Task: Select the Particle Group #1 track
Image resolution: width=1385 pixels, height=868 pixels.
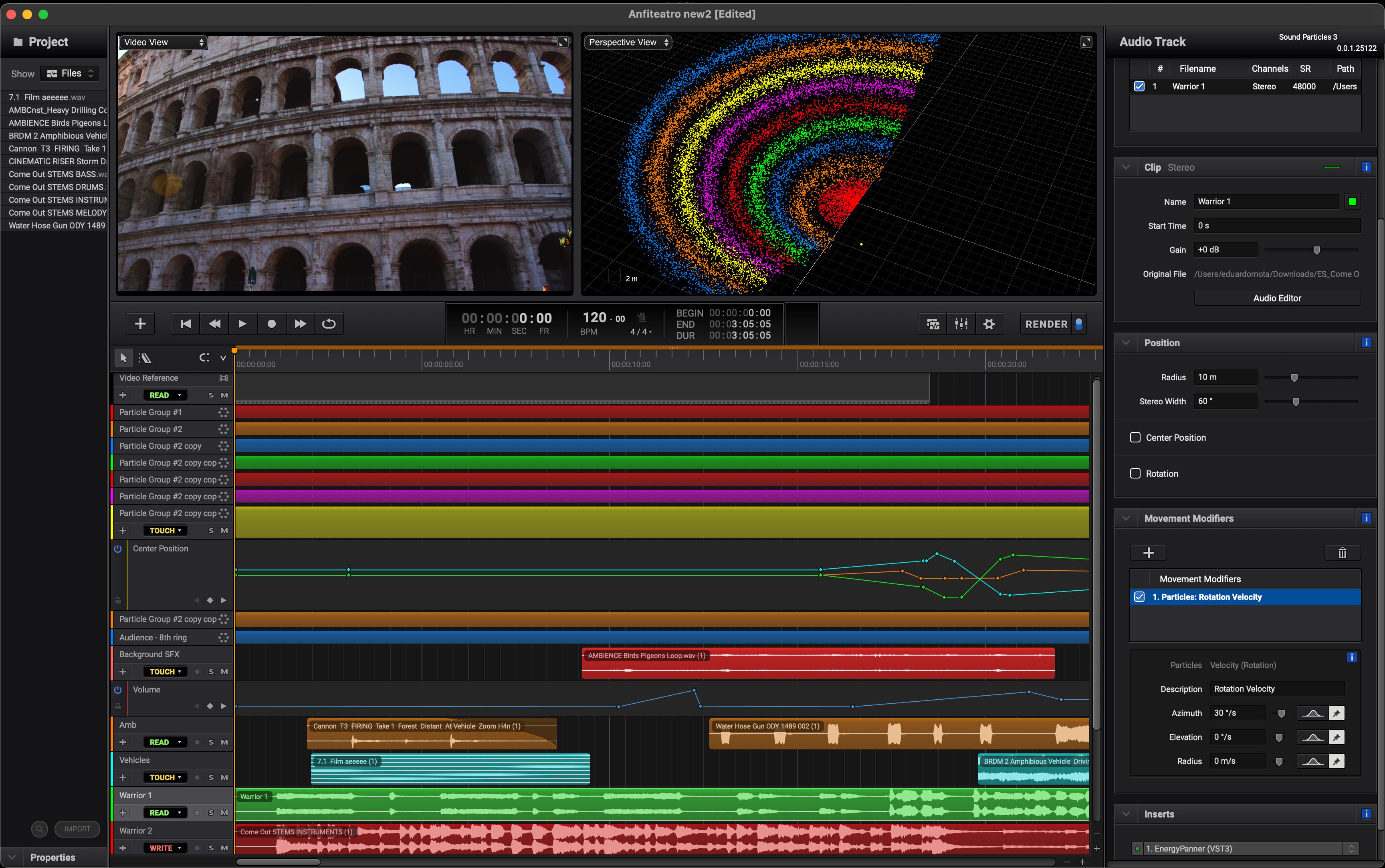Action: pyautogui.click(x=150, y=412)
